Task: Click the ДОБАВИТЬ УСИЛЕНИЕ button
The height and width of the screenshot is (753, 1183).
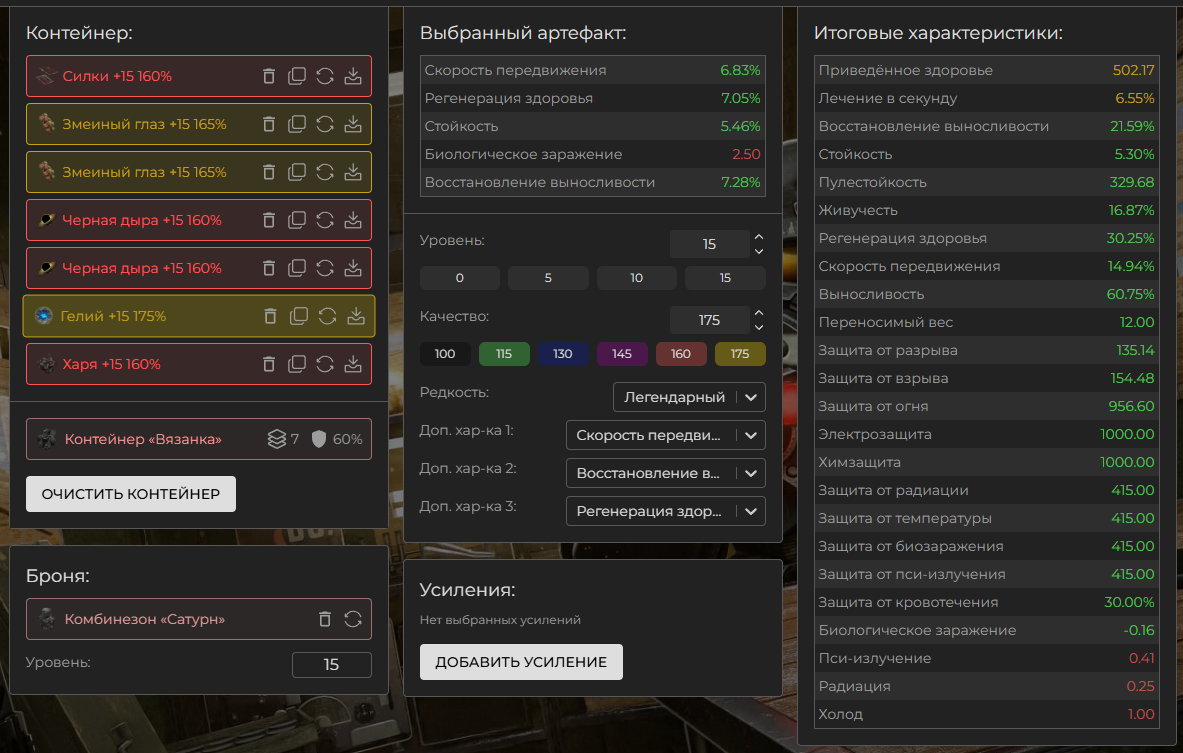Action: [x=521, y=662]
